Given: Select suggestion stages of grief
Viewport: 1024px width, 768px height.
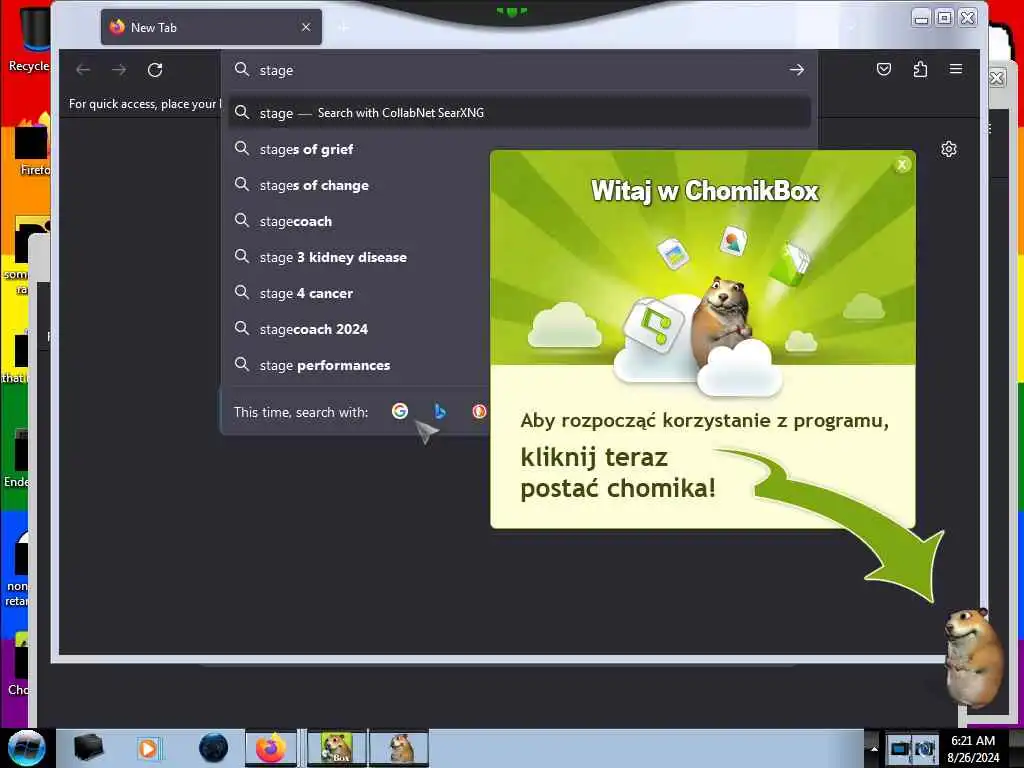Looking at the screenshot, I should click(x=360, y=150).
